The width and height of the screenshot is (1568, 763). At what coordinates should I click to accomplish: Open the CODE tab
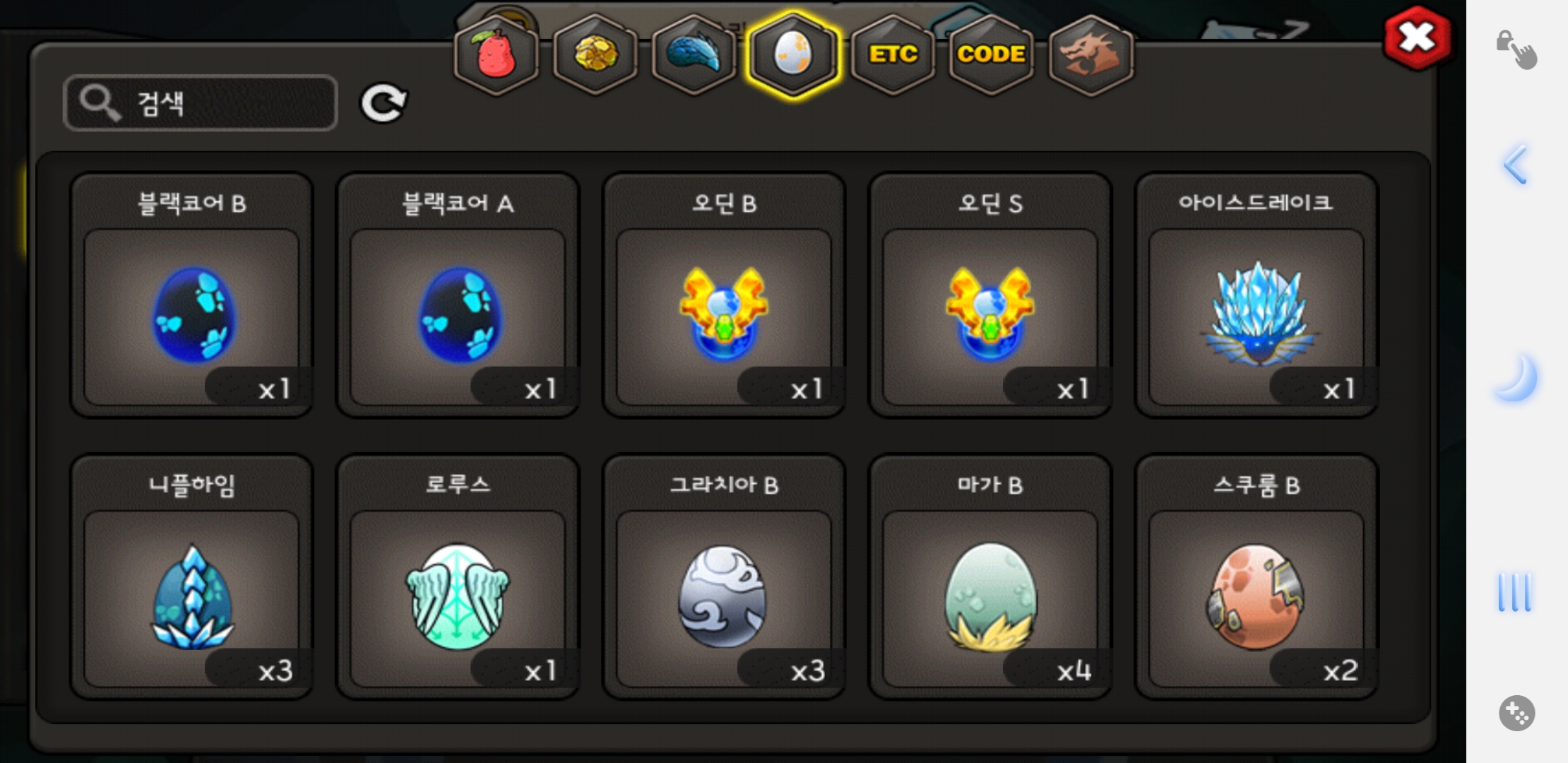[x=992, y=55]
